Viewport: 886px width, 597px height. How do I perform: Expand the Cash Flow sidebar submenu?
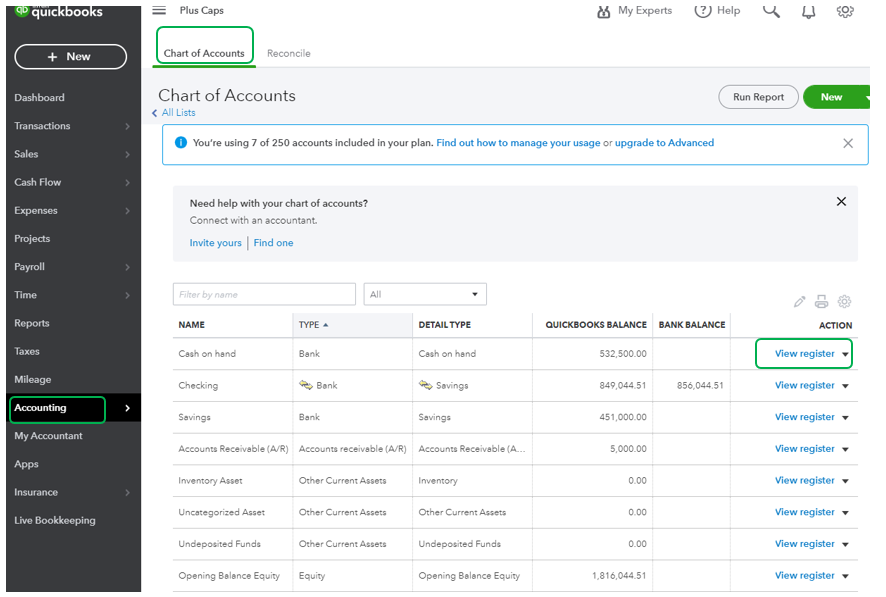[128, 182]
